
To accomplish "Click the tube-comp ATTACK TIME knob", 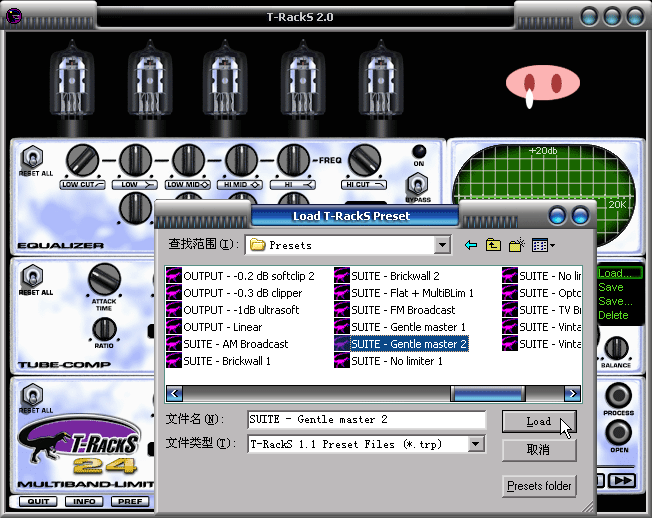I will pyautogui.click(x=104, y=279).
